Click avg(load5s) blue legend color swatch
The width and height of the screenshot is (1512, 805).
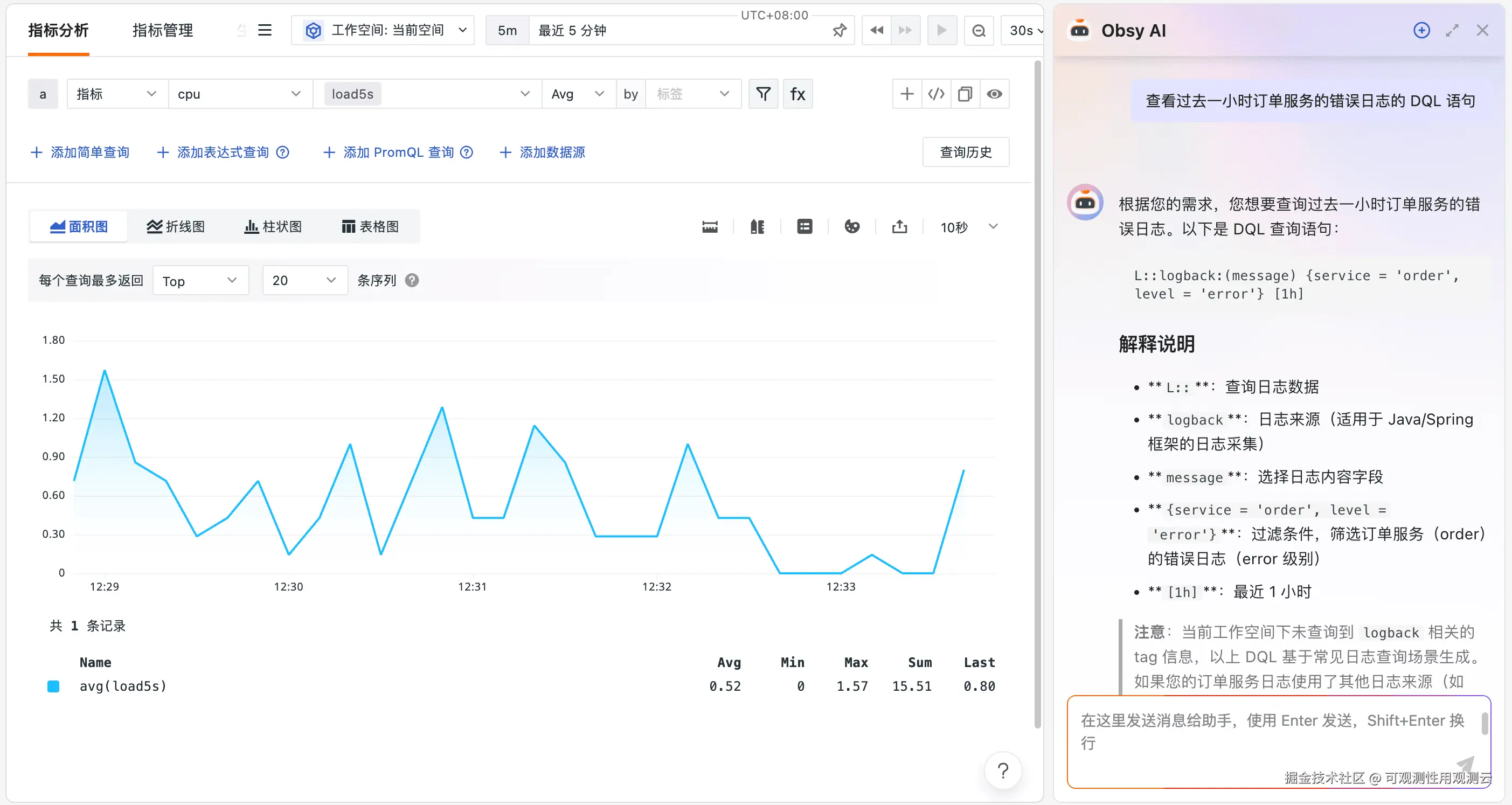53,686
